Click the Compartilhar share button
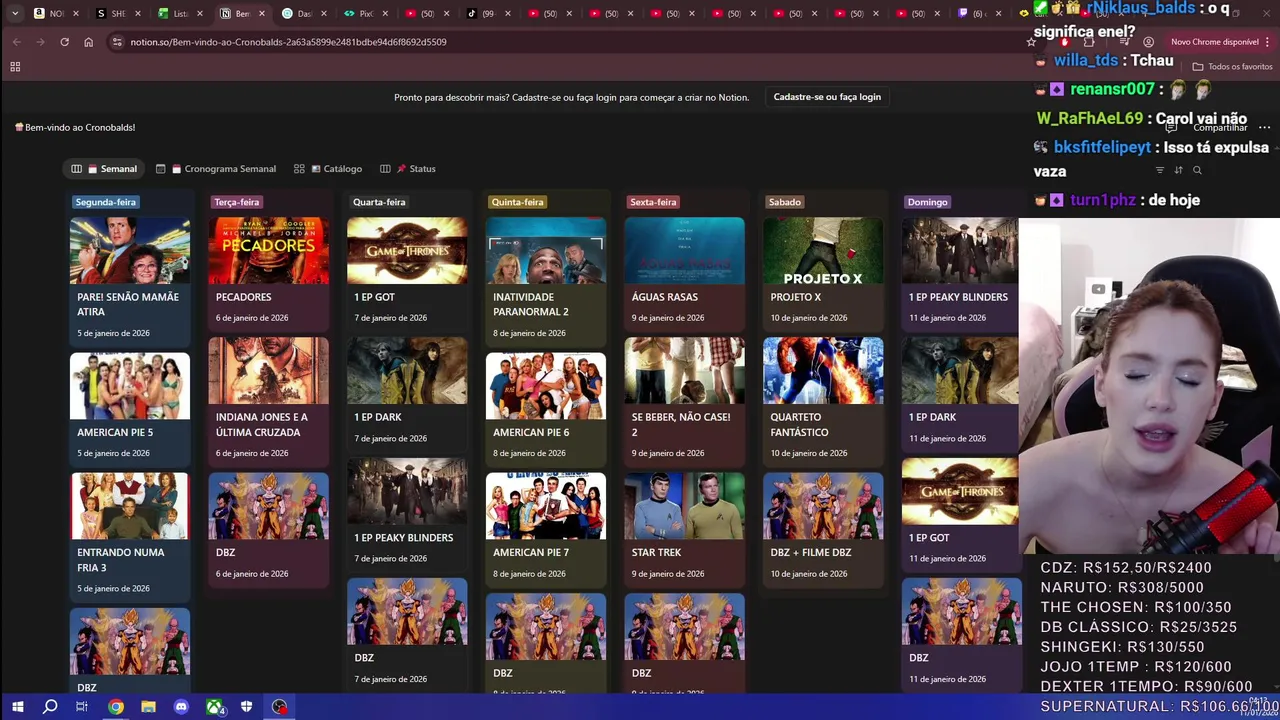This screenshot has height=720, width=1280. (1219, 127)
